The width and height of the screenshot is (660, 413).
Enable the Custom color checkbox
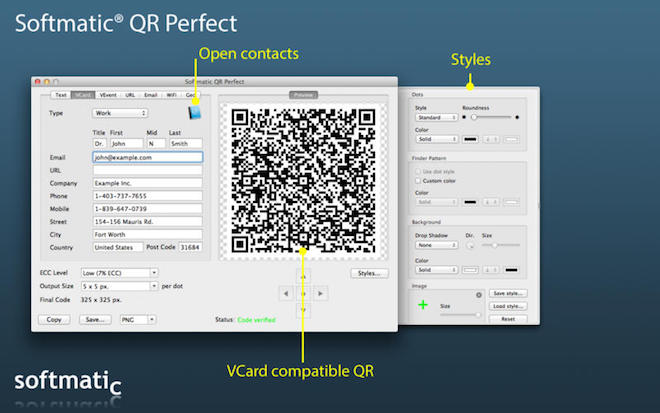coord(418,181)
